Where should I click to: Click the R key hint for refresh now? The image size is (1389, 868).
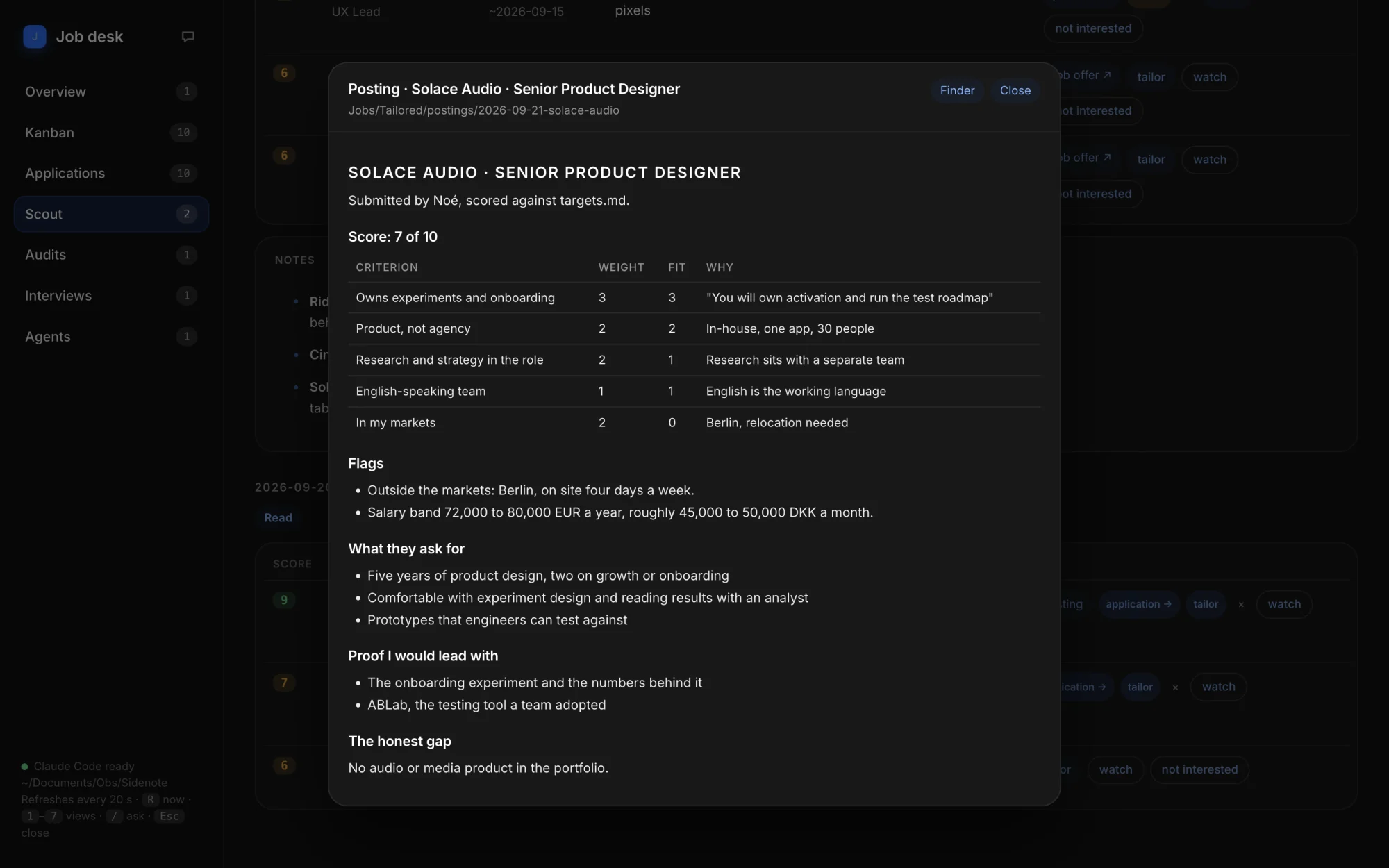pos(150,800)
